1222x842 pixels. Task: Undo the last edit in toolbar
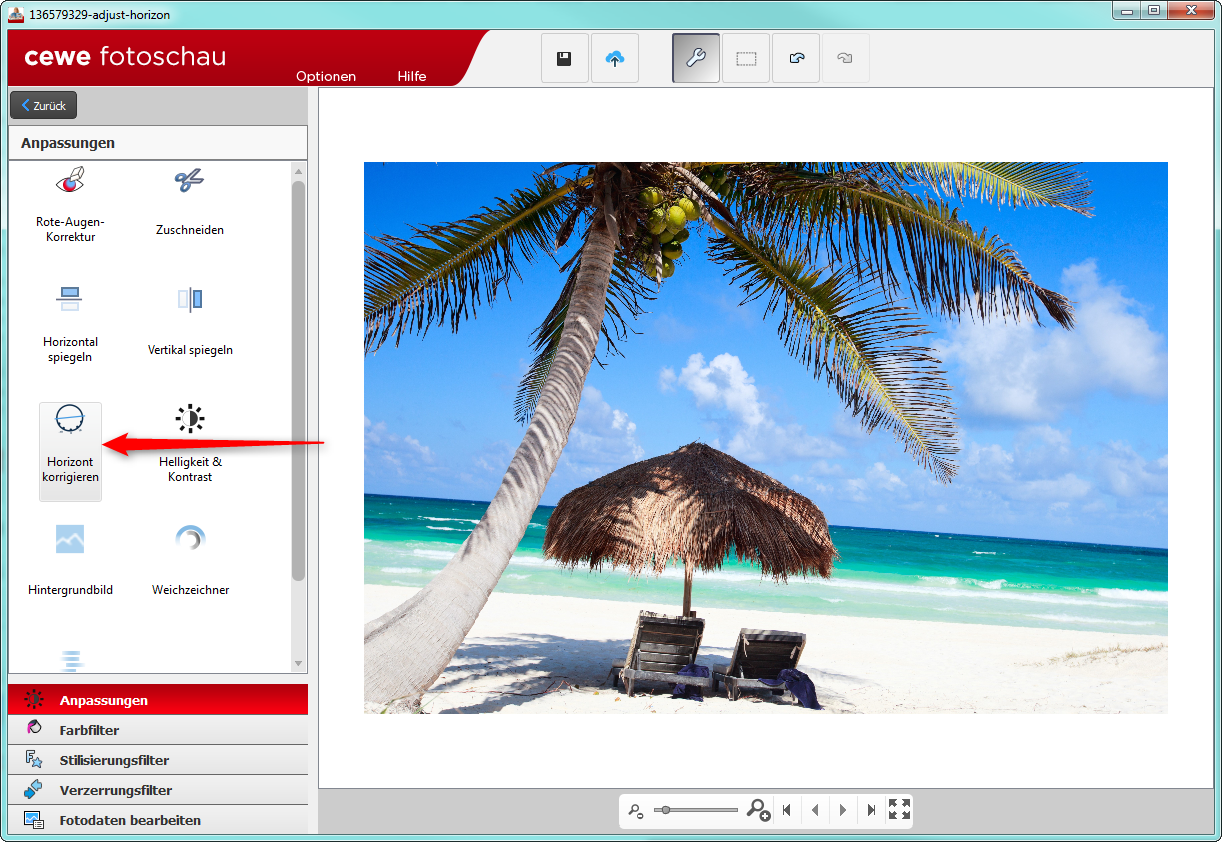click(796, 59)
